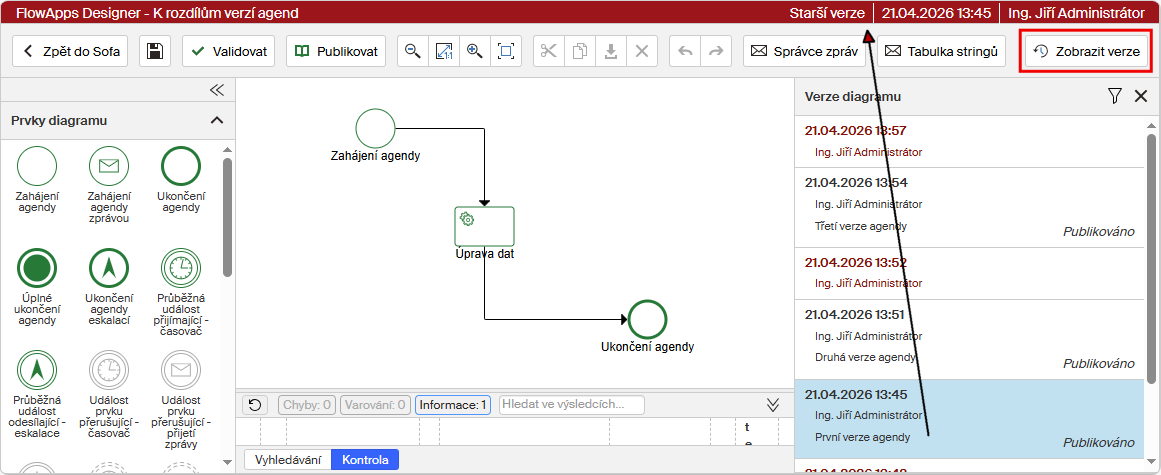
Task: Undo with the left arrow icon
Action: [685, 51]
